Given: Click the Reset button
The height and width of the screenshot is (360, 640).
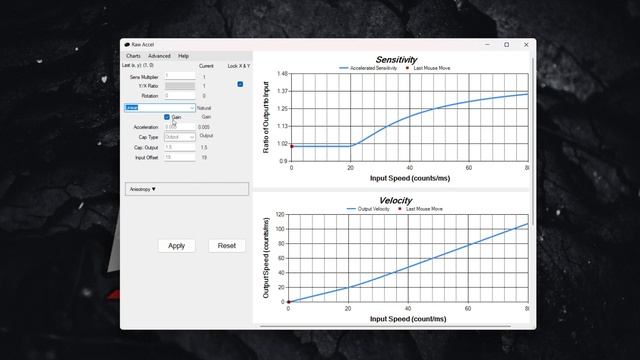Looking at the screenshot, I should 227,246.
